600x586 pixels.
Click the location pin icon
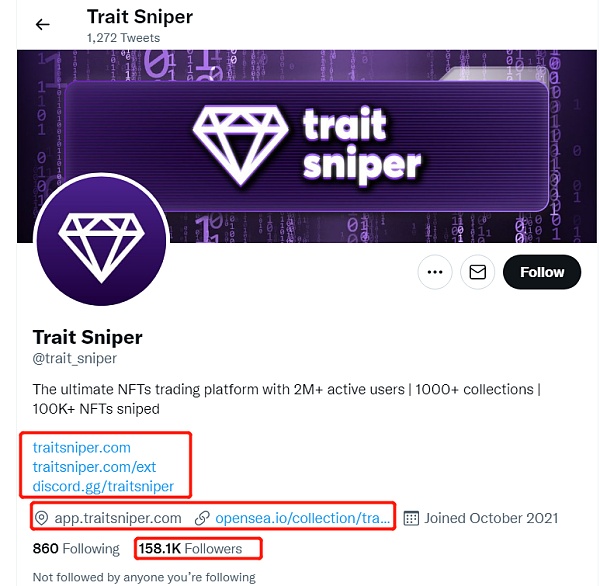coord(41,518)
